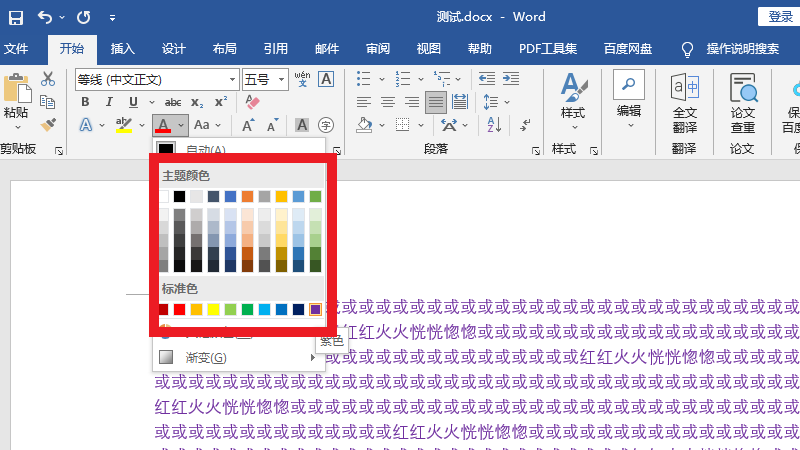This screenshot has height=450, width=800.
Task: Click the Increase Indent icon
Action: 513,79
